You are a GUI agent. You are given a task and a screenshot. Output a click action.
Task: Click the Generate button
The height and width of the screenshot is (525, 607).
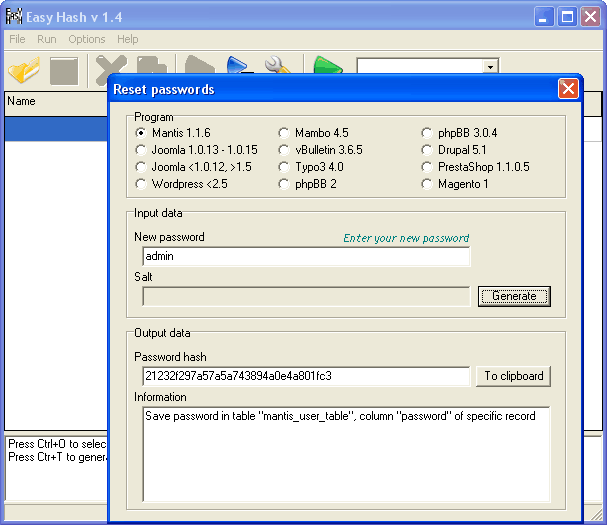coord(514,297)
